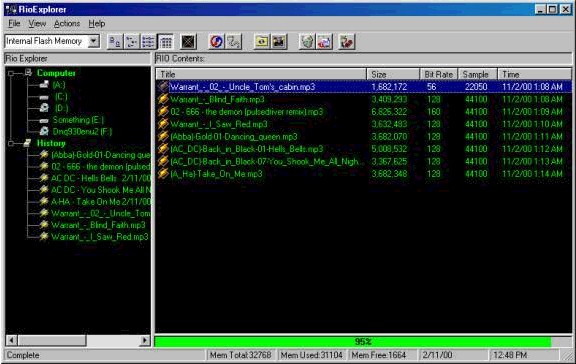Click file icon of Warrant_-_I_Saw_Red.mp3 row
This screenshot has height=364, width=576.
[x=163, y=124]
